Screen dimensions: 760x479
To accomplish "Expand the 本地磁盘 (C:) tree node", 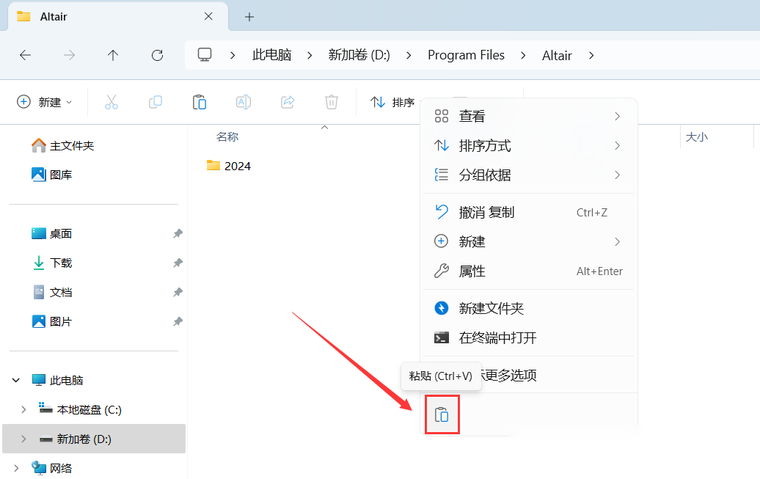I will pyautogui.click(x=24, y=410).
